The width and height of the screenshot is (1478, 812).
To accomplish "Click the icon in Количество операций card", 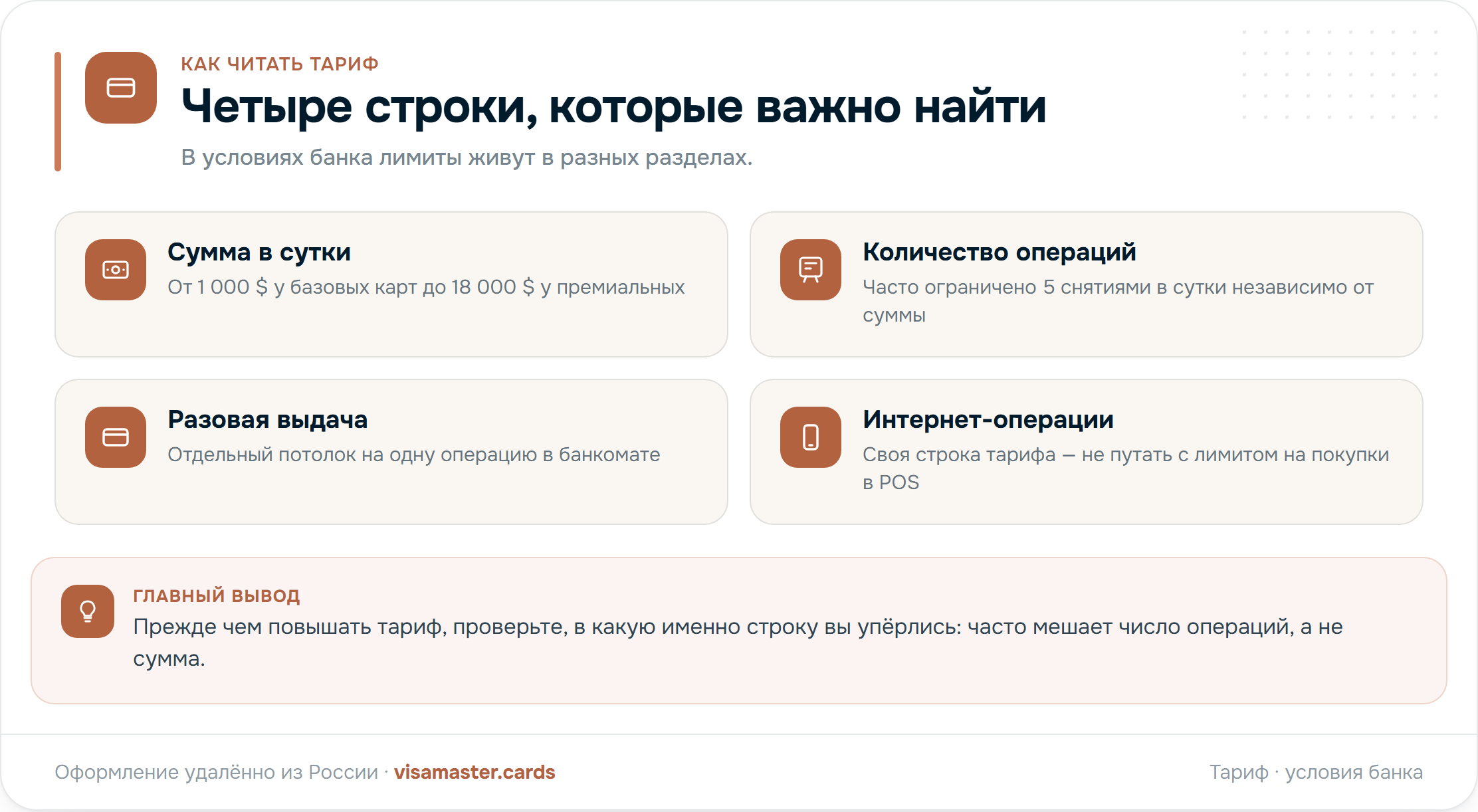I will tap(811, 270).
